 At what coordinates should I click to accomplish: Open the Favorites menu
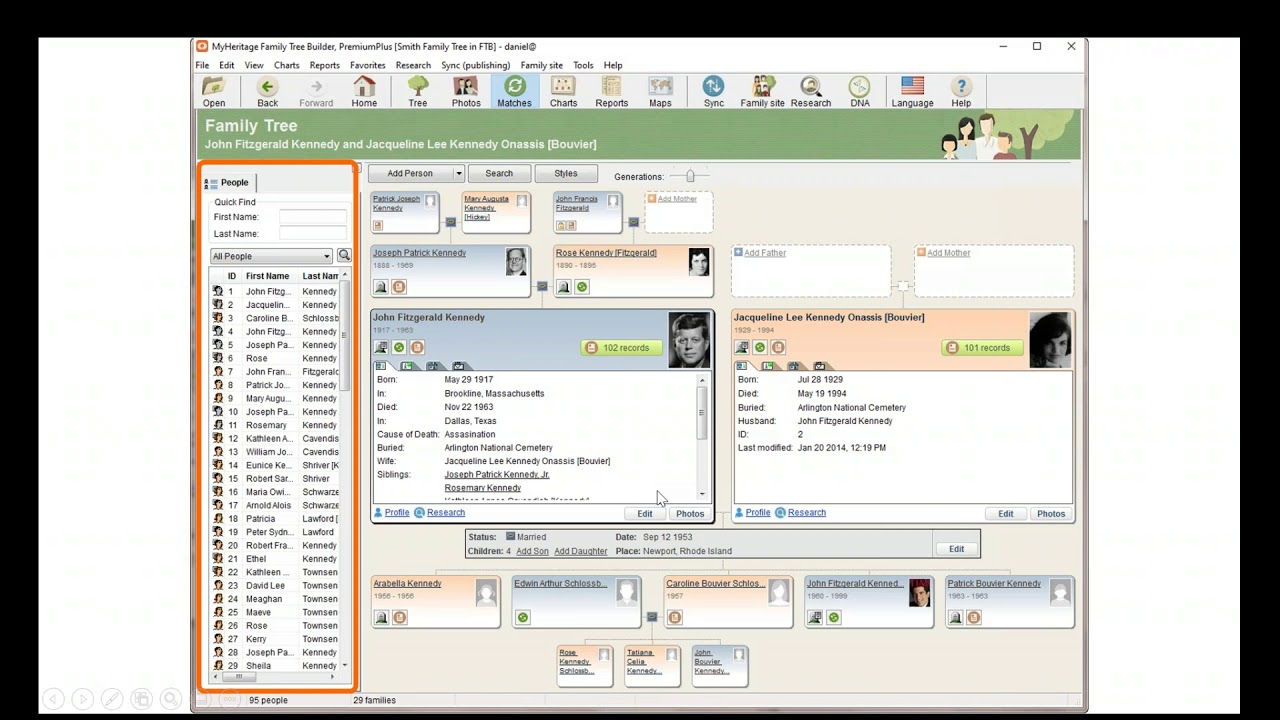point(367,65)
